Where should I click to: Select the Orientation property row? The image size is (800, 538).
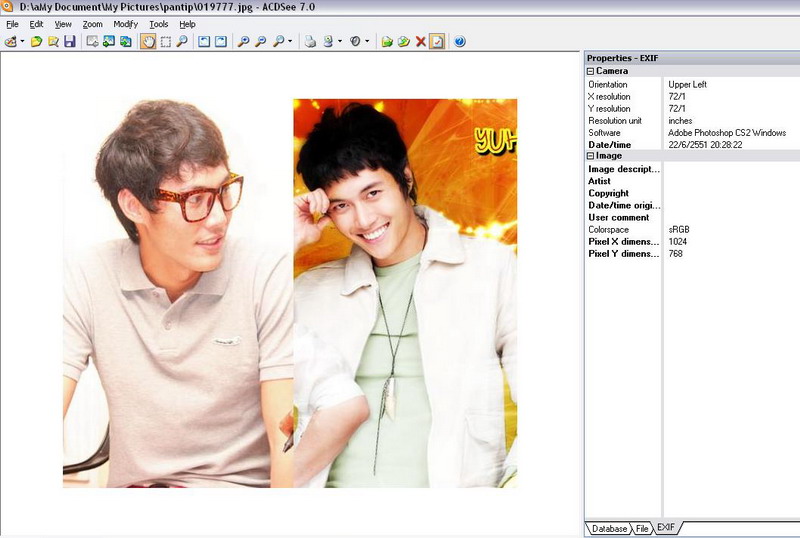click(692, 85)
